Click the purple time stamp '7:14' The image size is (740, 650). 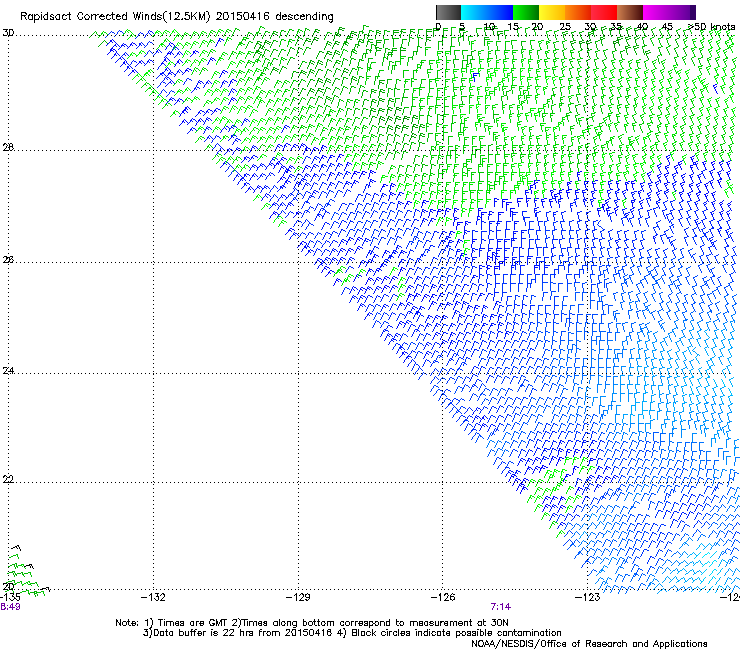pyautogui.click(x=501, y=607)
